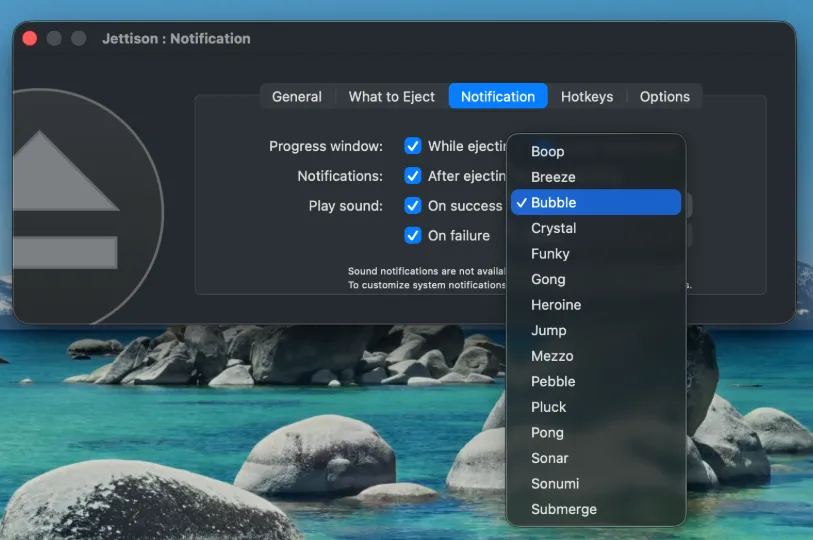Select Jump in the dropdown list
Screen dimensions: 813x540
(596, 330)
